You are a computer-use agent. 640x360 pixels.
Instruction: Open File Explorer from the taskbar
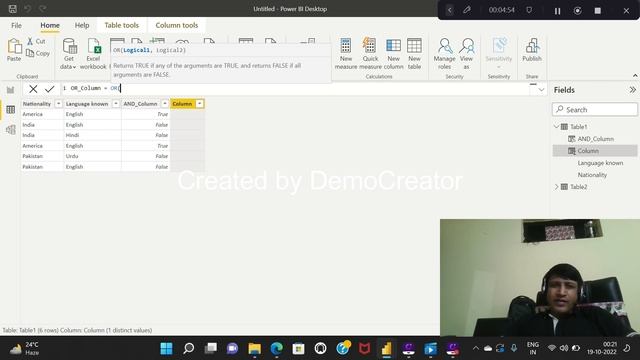pyautogui.click(x=254, y=348)
